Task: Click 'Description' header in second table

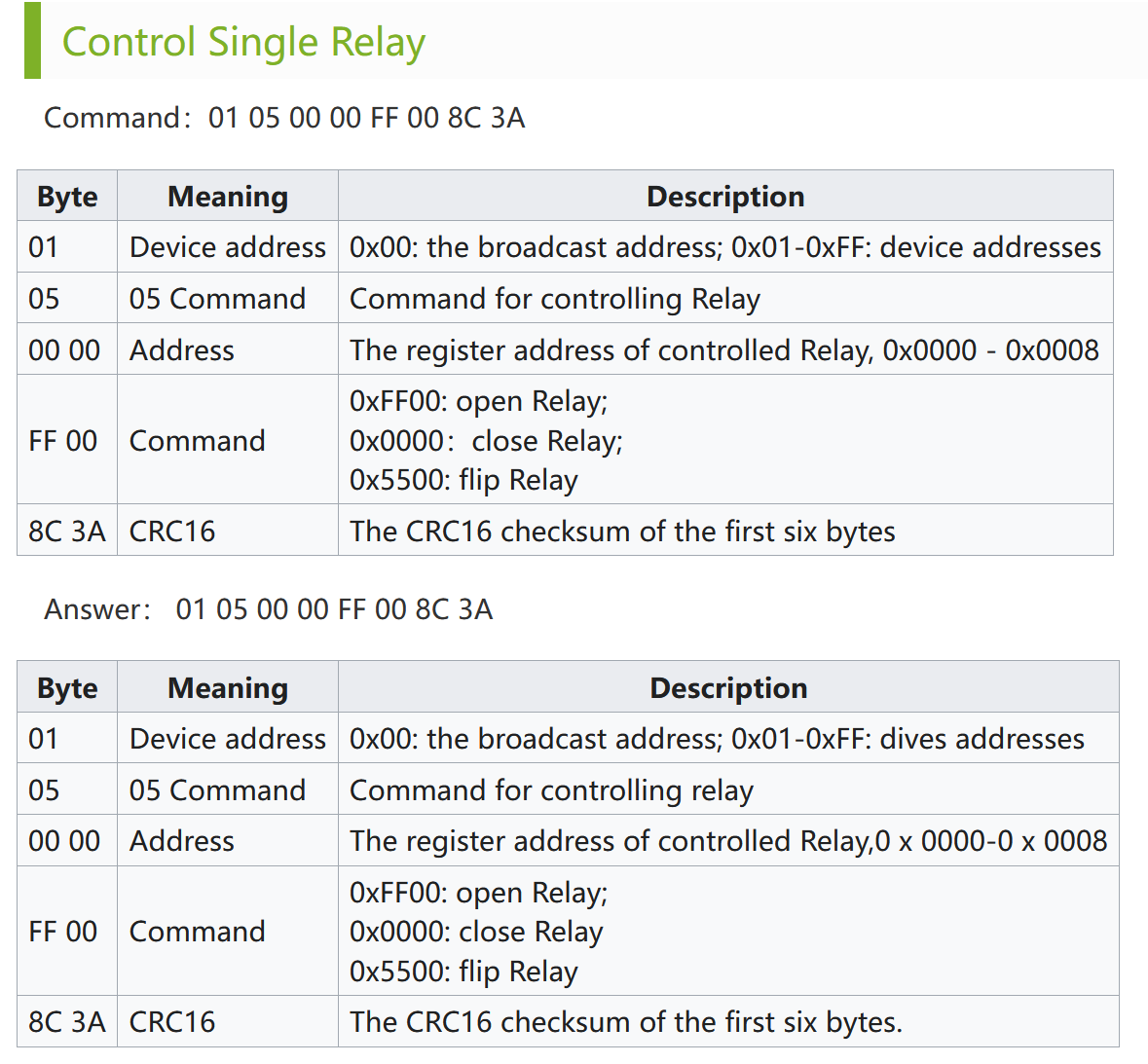Action: point(728,688)
